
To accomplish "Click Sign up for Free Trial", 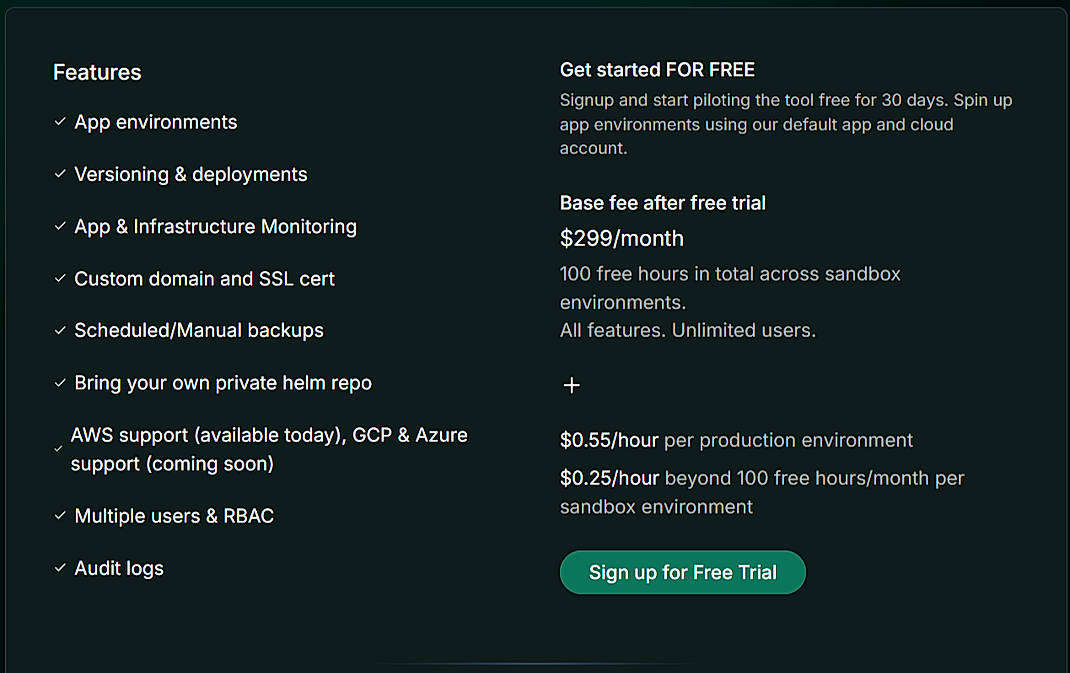I will [x=682, y=572].
